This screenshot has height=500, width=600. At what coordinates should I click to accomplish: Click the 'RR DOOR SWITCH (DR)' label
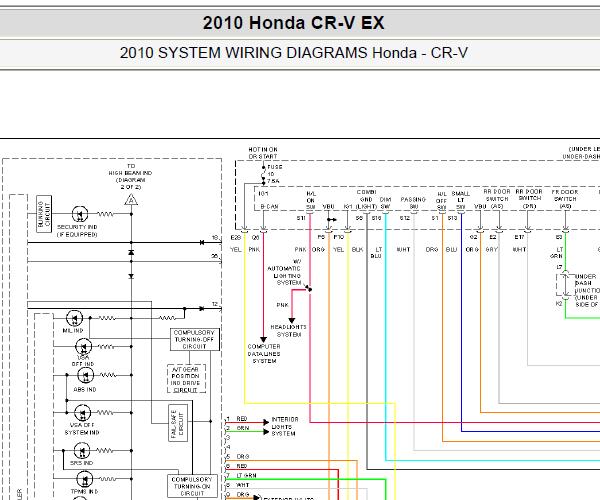tap(530, 199)
